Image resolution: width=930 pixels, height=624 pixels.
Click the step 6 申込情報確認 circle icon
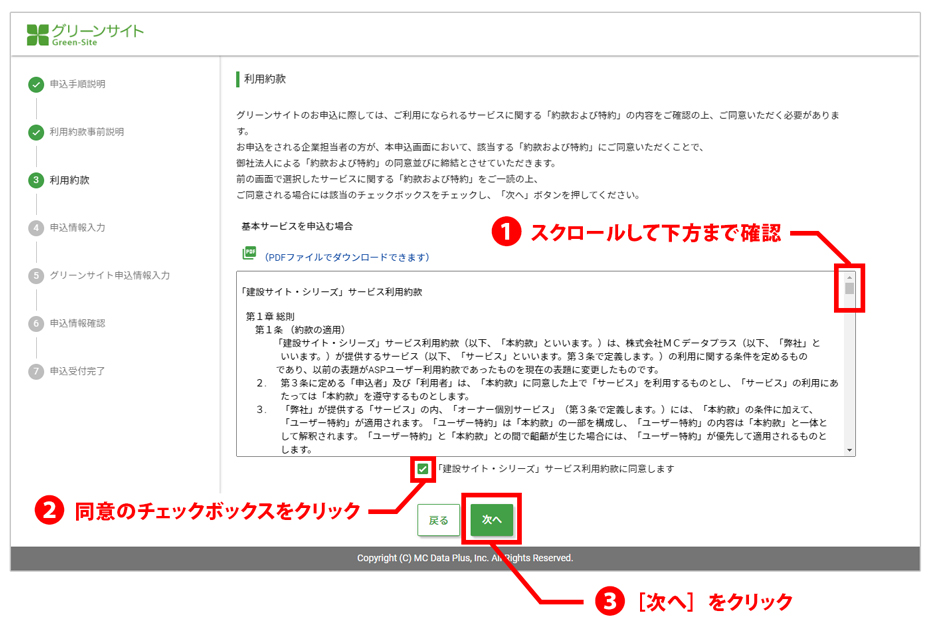click(x=36, y=323)
